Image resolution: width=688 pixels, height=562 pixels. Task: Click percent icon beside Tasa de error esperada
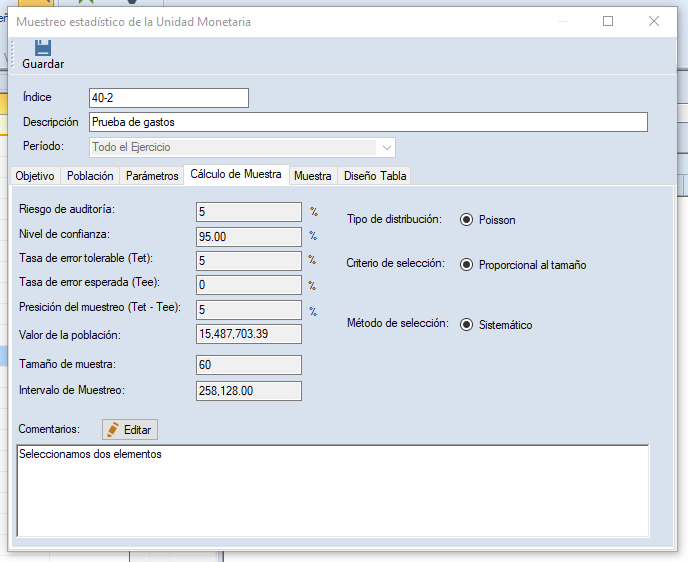coord(313,285)
